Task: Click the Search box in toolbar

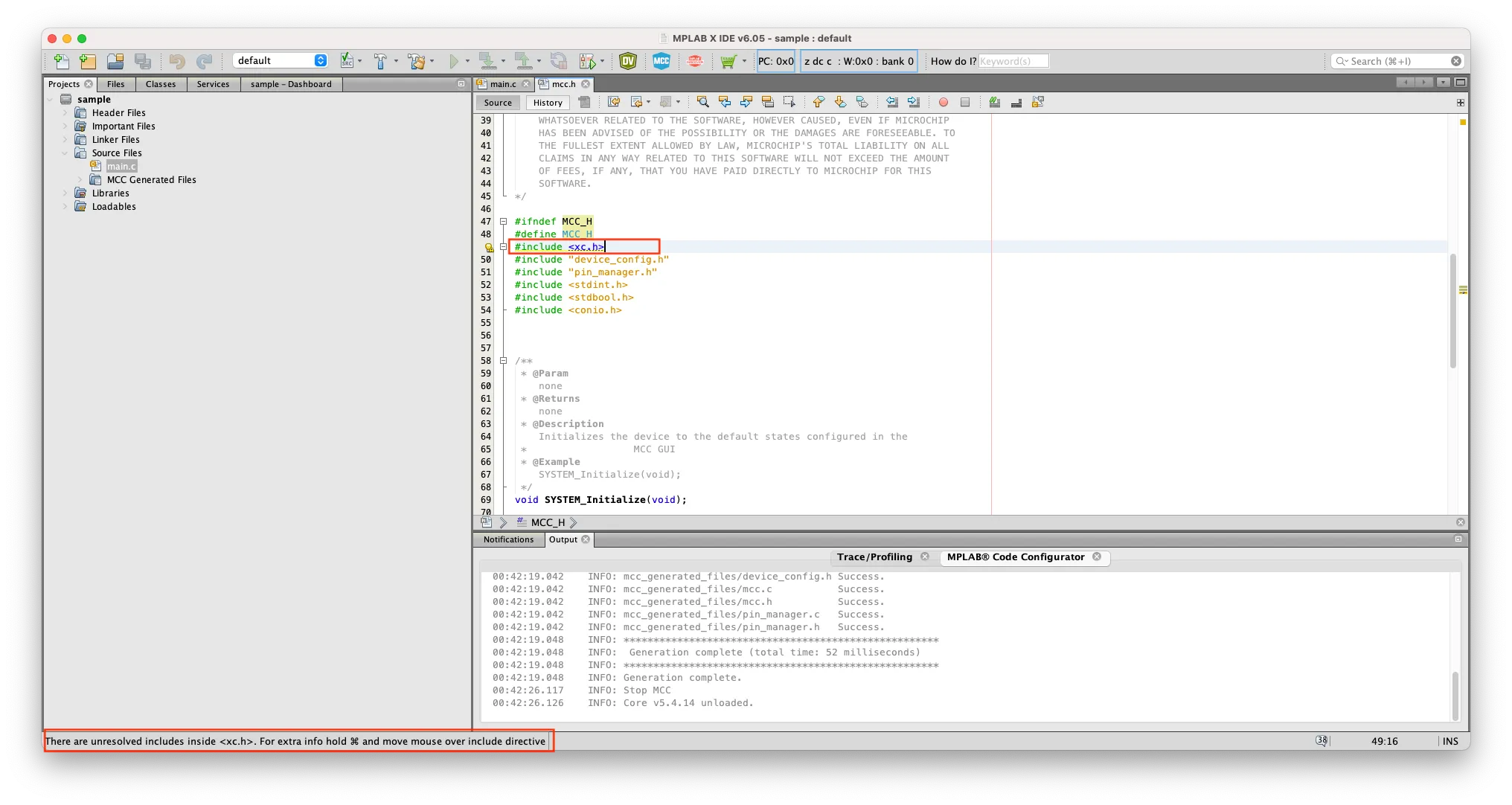Action: [1397, 61]
